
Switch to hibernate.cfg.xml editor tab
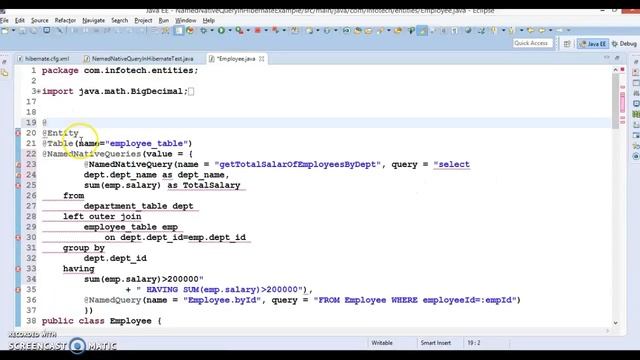tap(43, 59)
